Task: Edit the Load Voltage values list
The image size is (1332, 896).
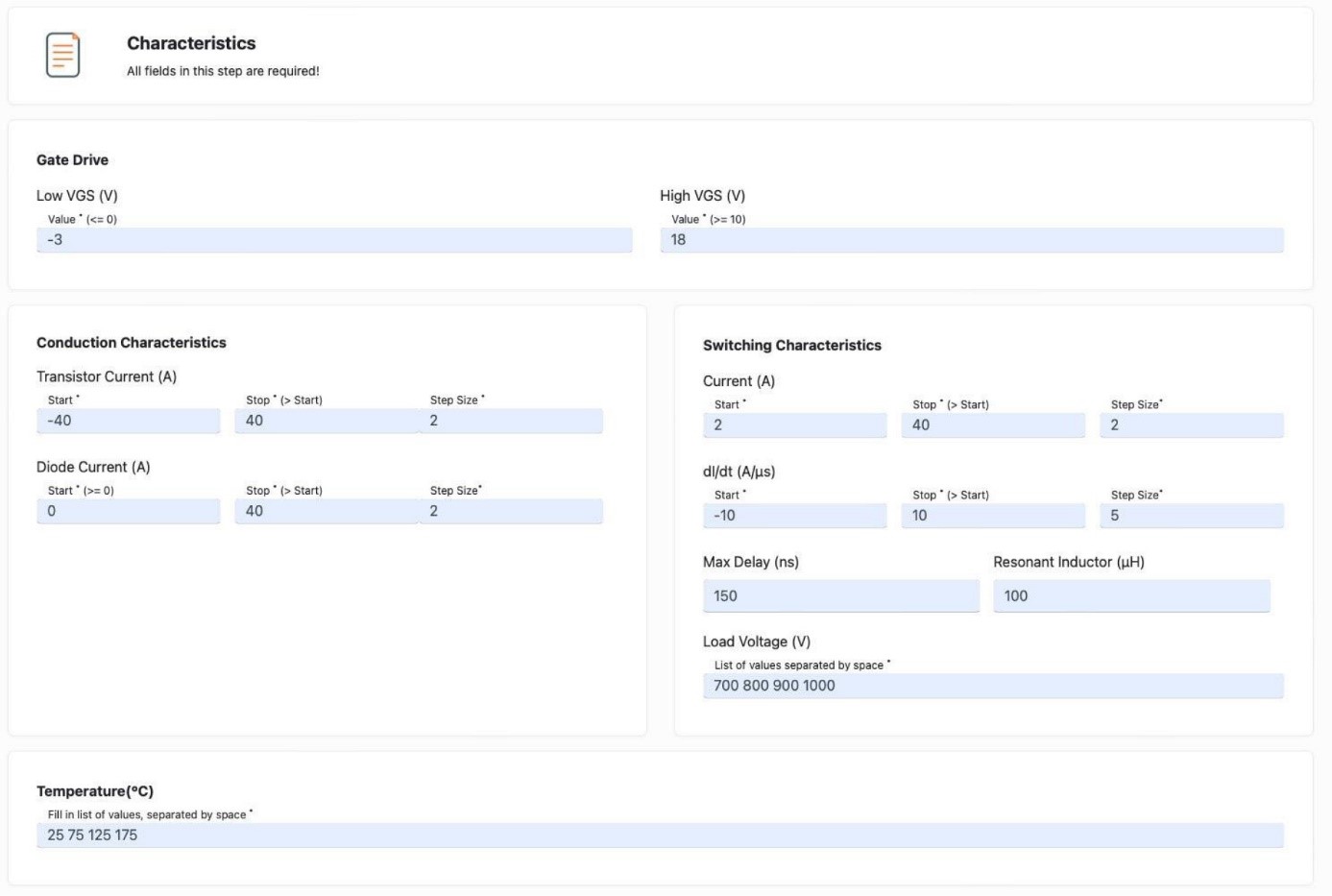Action: point(993,686)
